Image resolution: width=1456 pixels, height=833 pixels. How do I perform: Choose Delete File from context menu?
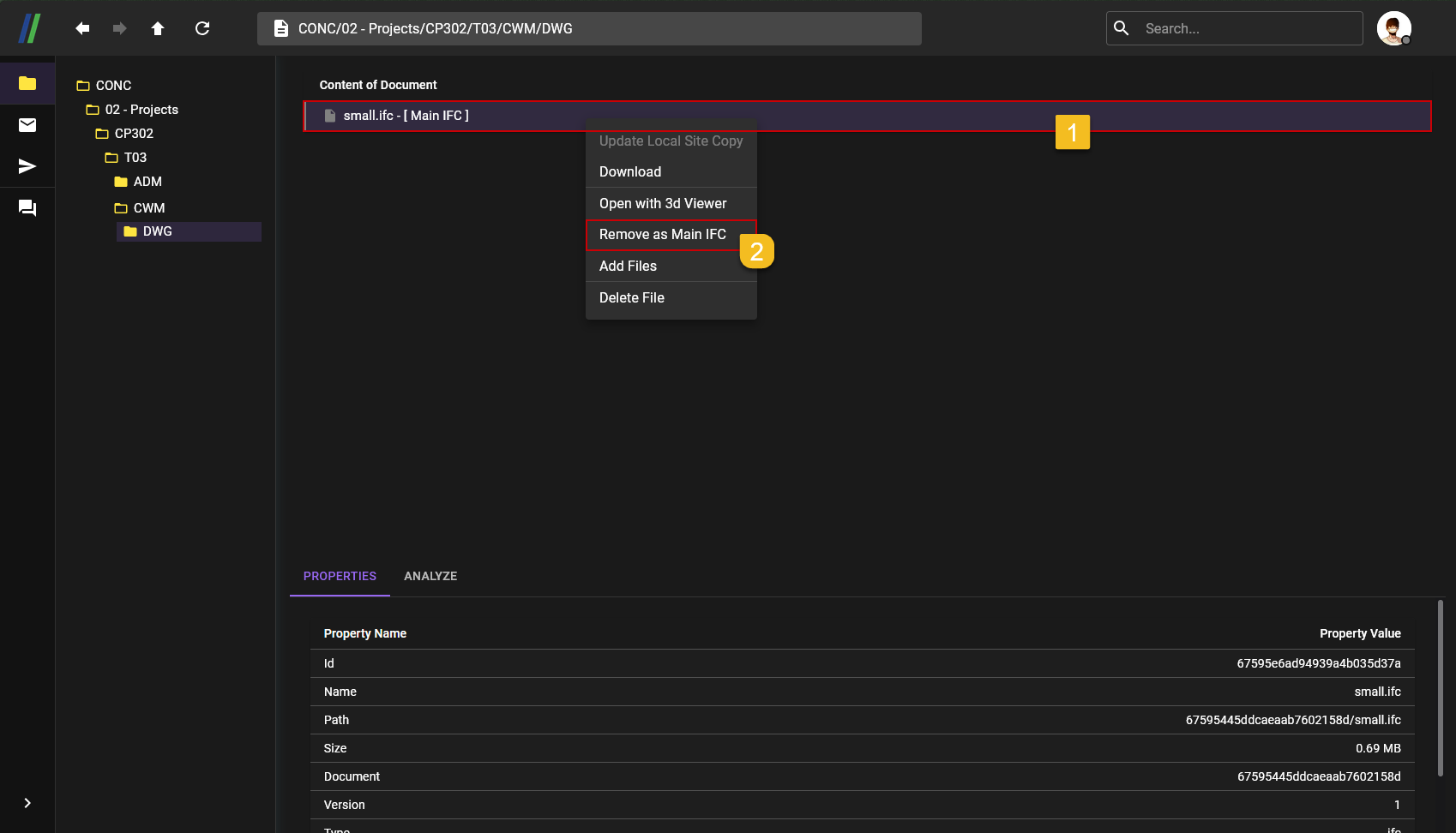pos(632,297)
